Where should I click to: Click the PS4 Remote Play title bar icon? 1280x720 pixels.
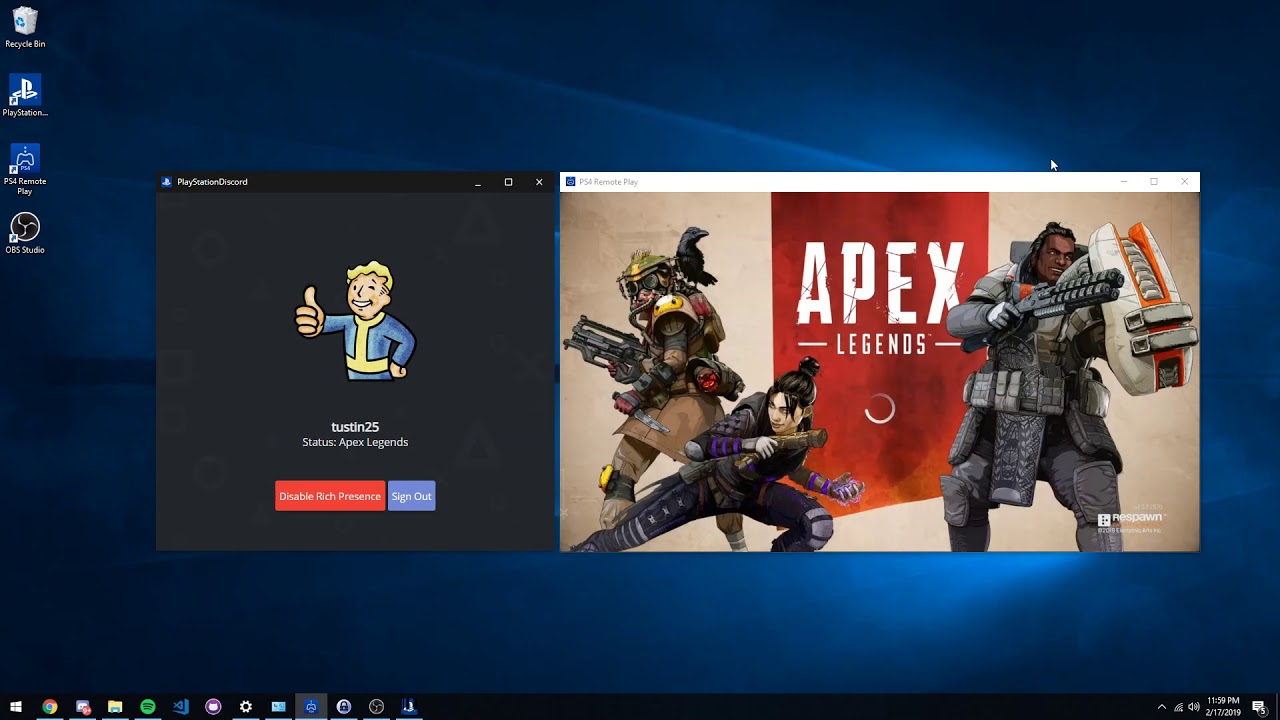(570, 182)
